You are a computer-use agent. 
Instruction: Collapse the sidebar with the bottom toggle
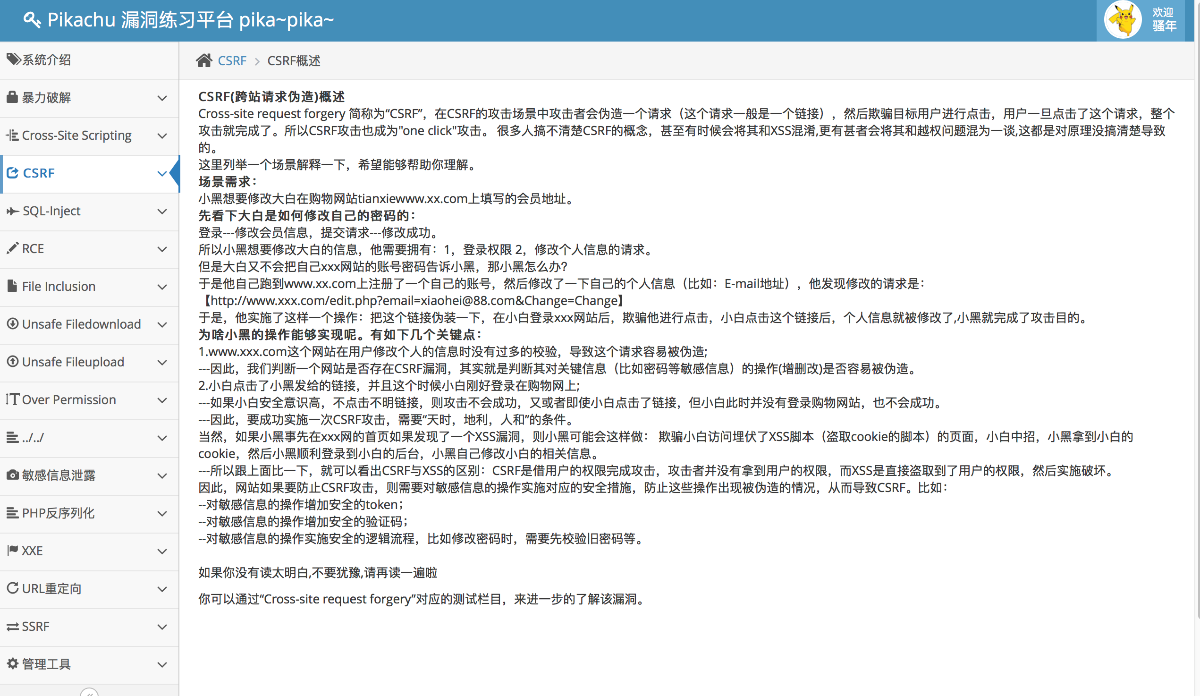point(89,692)
